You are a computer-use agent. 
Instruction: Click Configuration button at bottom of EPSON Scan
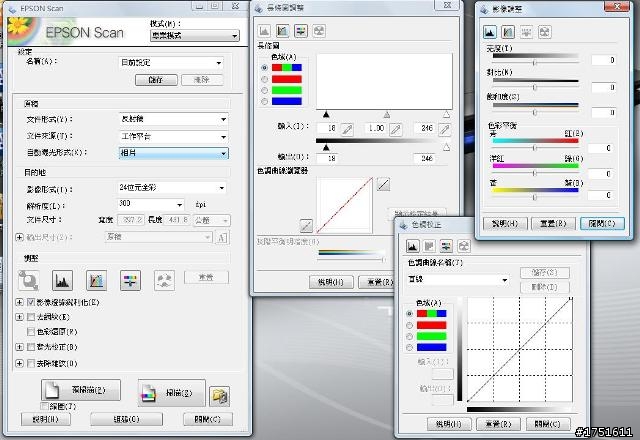[127, 419]
